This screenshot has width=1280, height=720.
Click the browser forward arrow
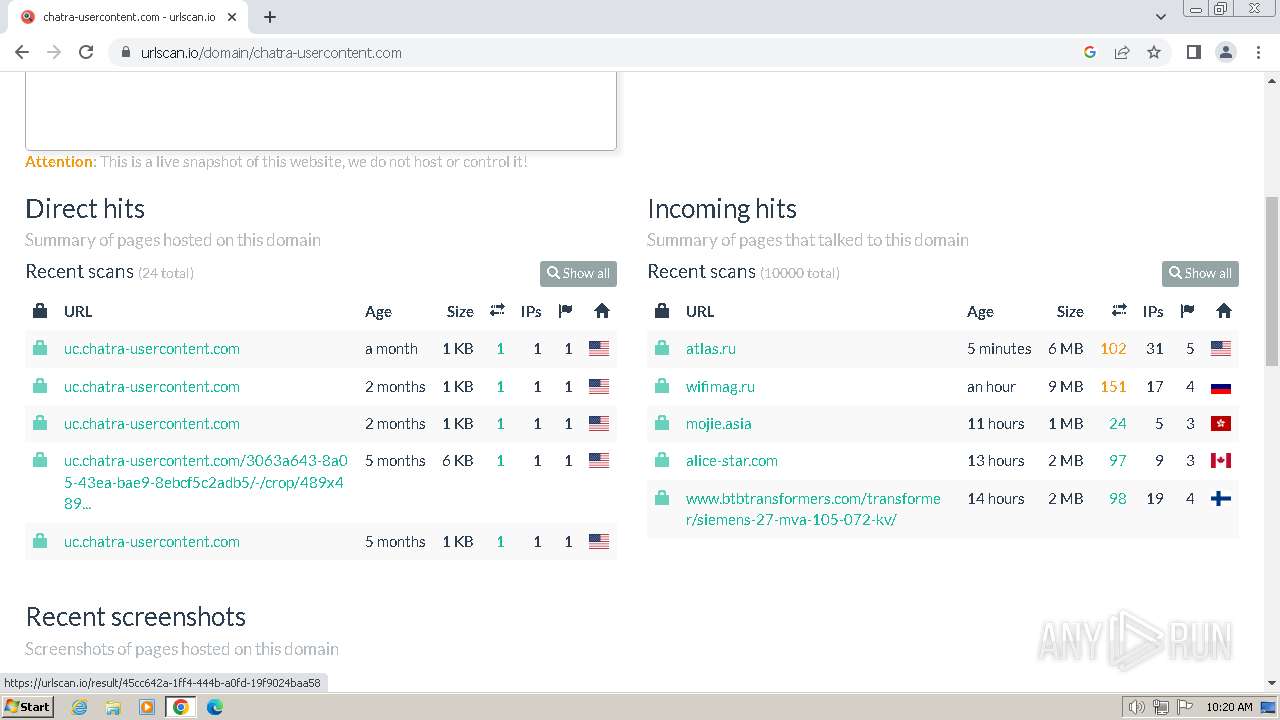(54, 52)
